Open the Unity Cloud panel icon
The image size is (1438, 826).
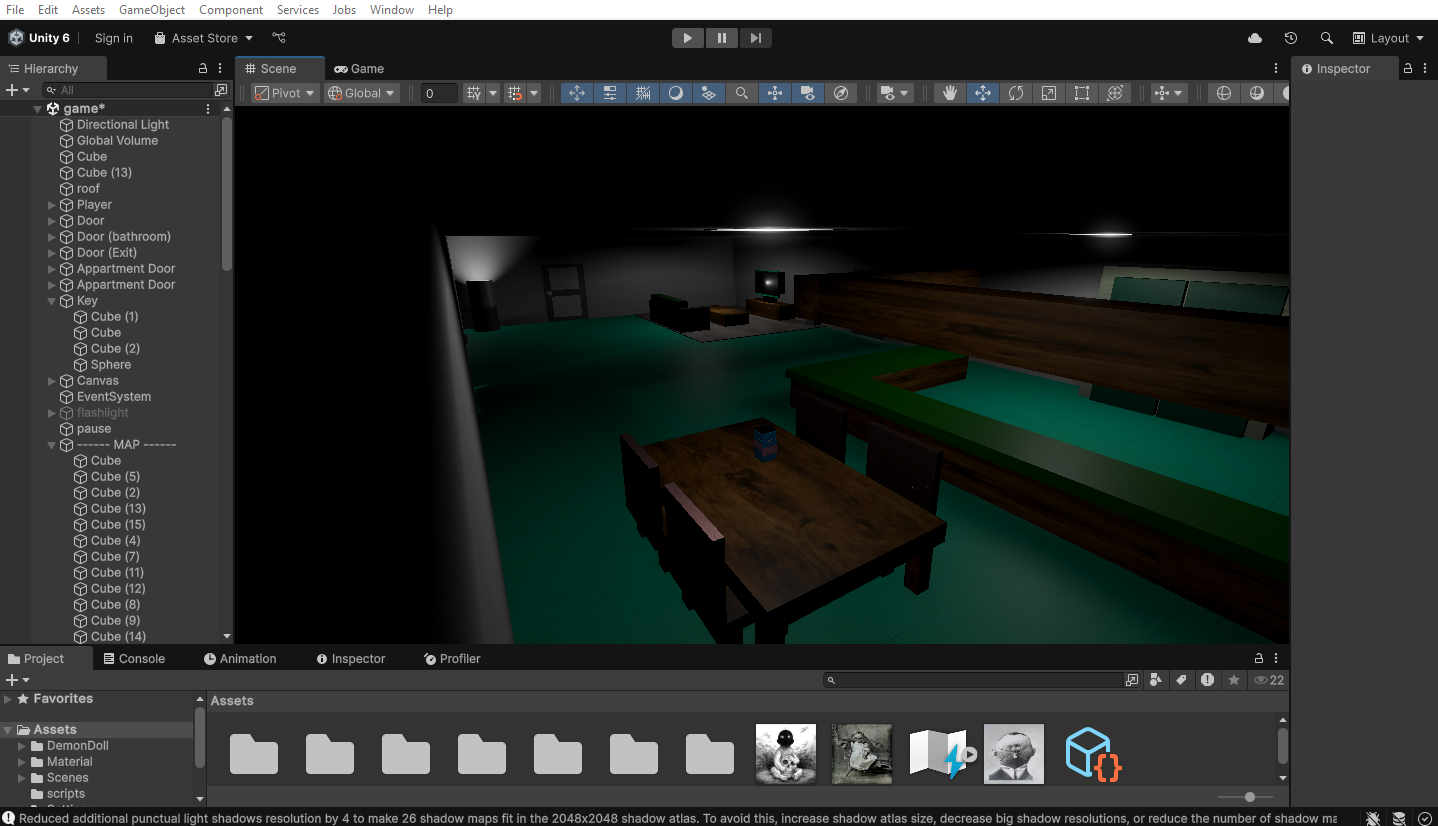click(1255, 37)
